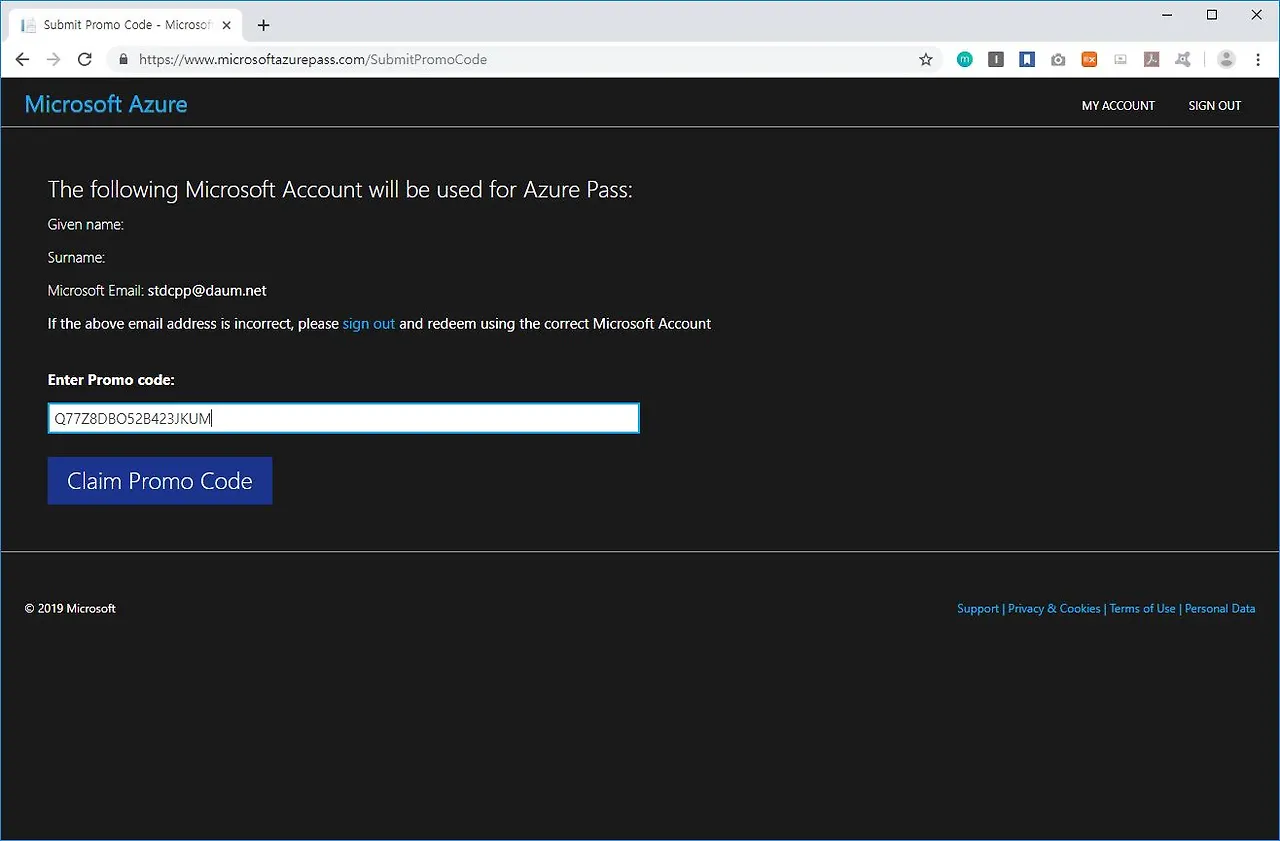Bookmark the page with the star icon
Image resolution: width=1280 pixels, height=841 pixels.
925,59
